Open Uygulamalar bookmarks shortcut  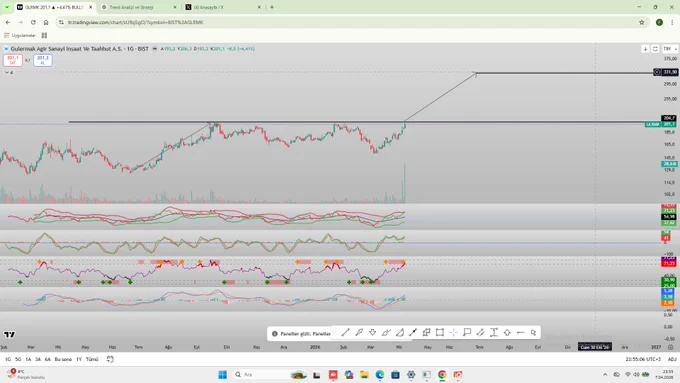[20, 35]
